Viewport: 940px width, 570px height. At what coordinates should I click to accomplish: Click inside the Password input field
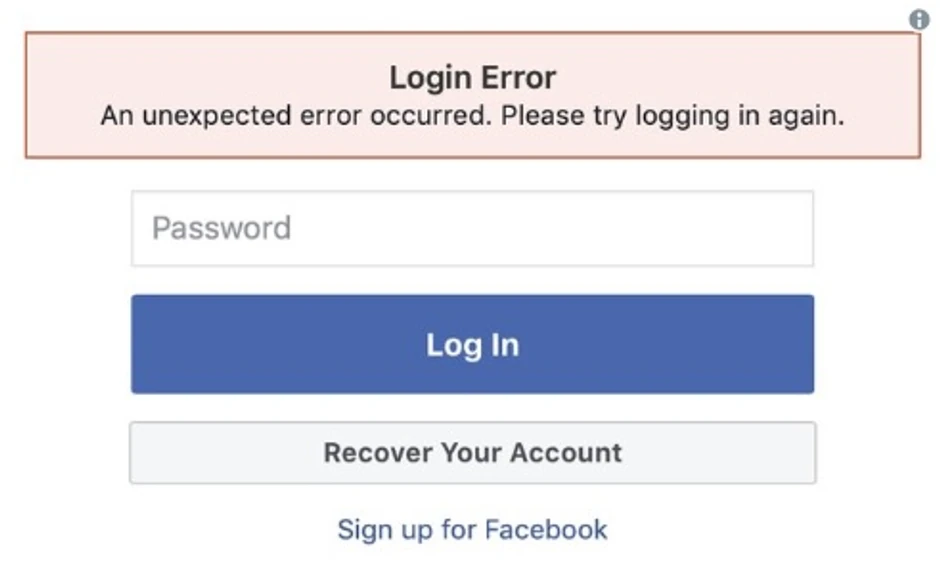(x=472, y=229)
